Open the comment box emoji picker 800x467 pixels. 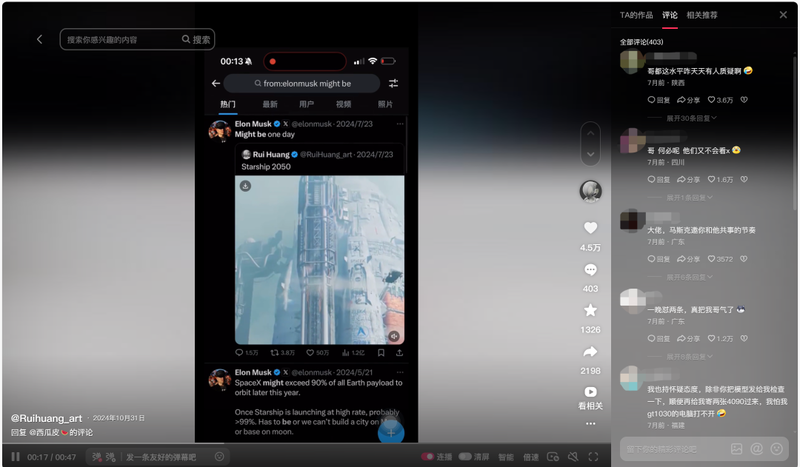pos(777,449)
